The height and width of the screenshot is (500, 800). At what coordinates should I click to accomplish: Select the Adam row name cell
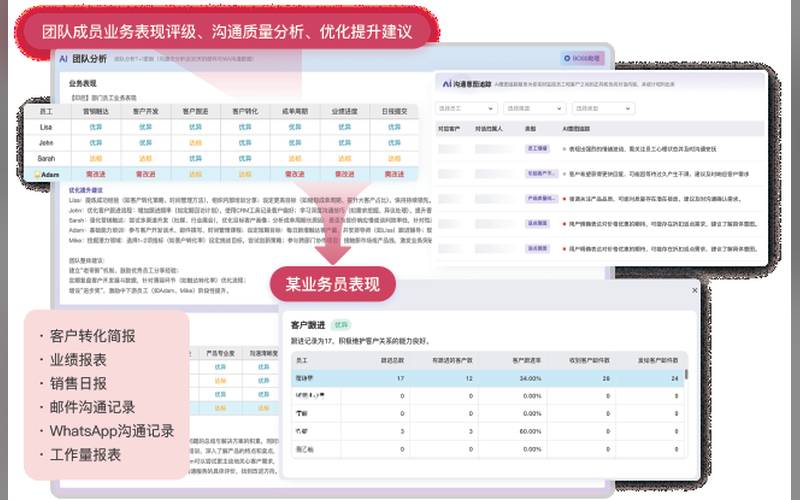coord(49,174)
